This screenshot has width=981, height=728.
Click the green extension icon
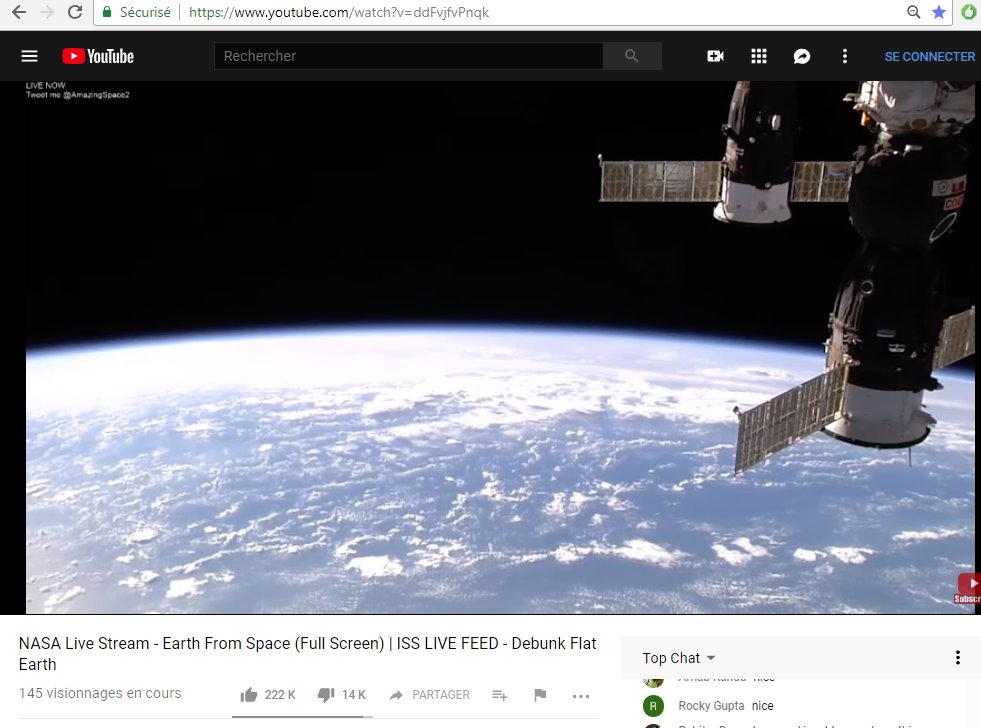968,12
